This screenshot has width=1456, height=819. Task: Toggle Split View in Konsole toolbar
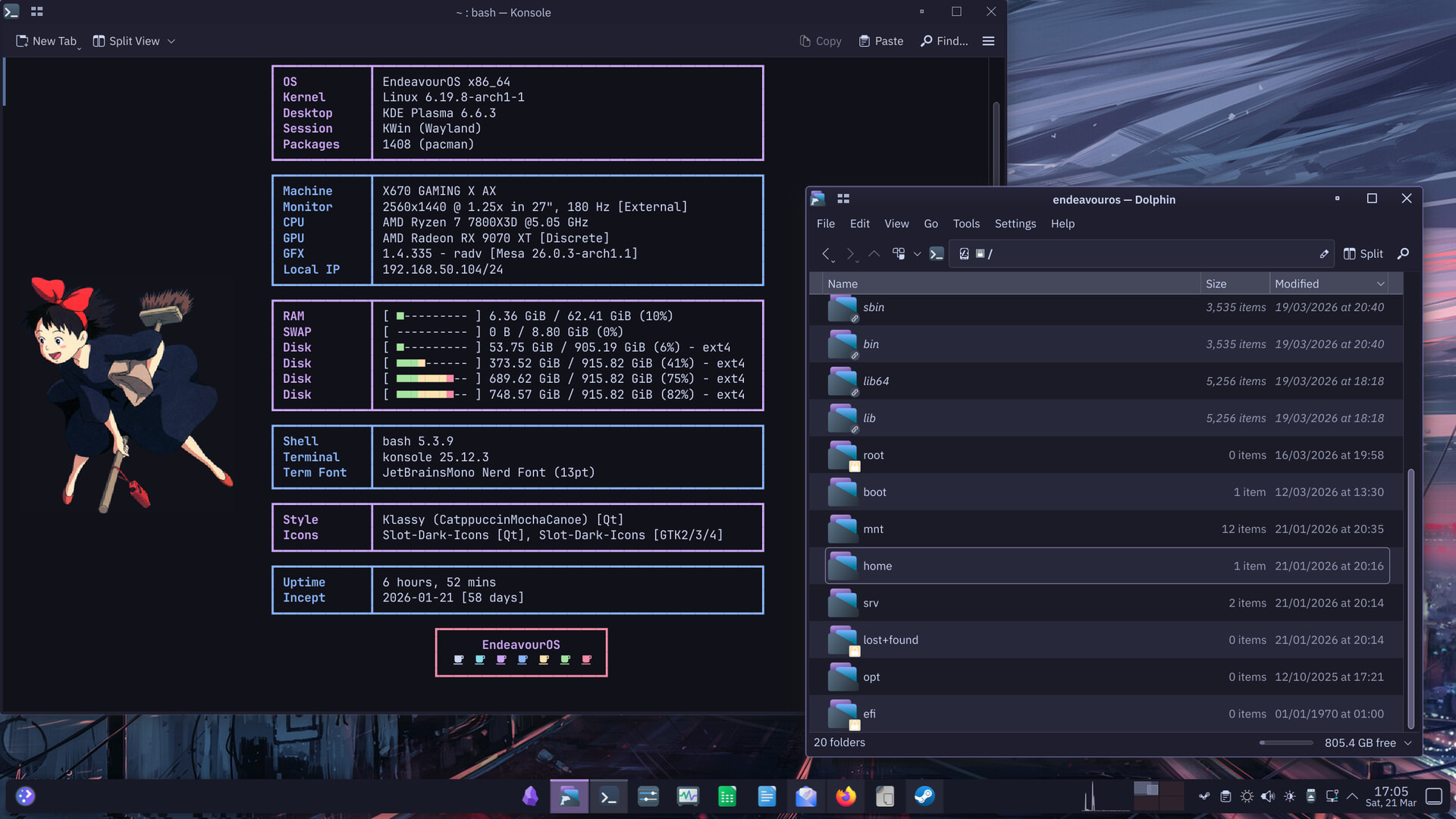click(x=126, y=41)
